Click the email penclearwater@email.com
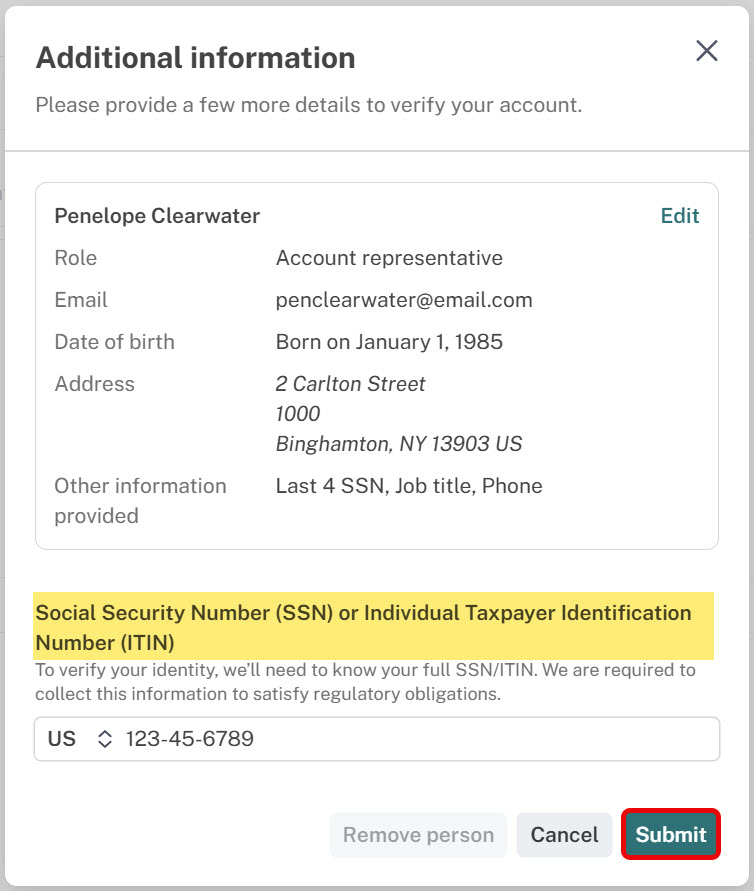The width and height of the screenshot is (754, 891). pos(404,300)
